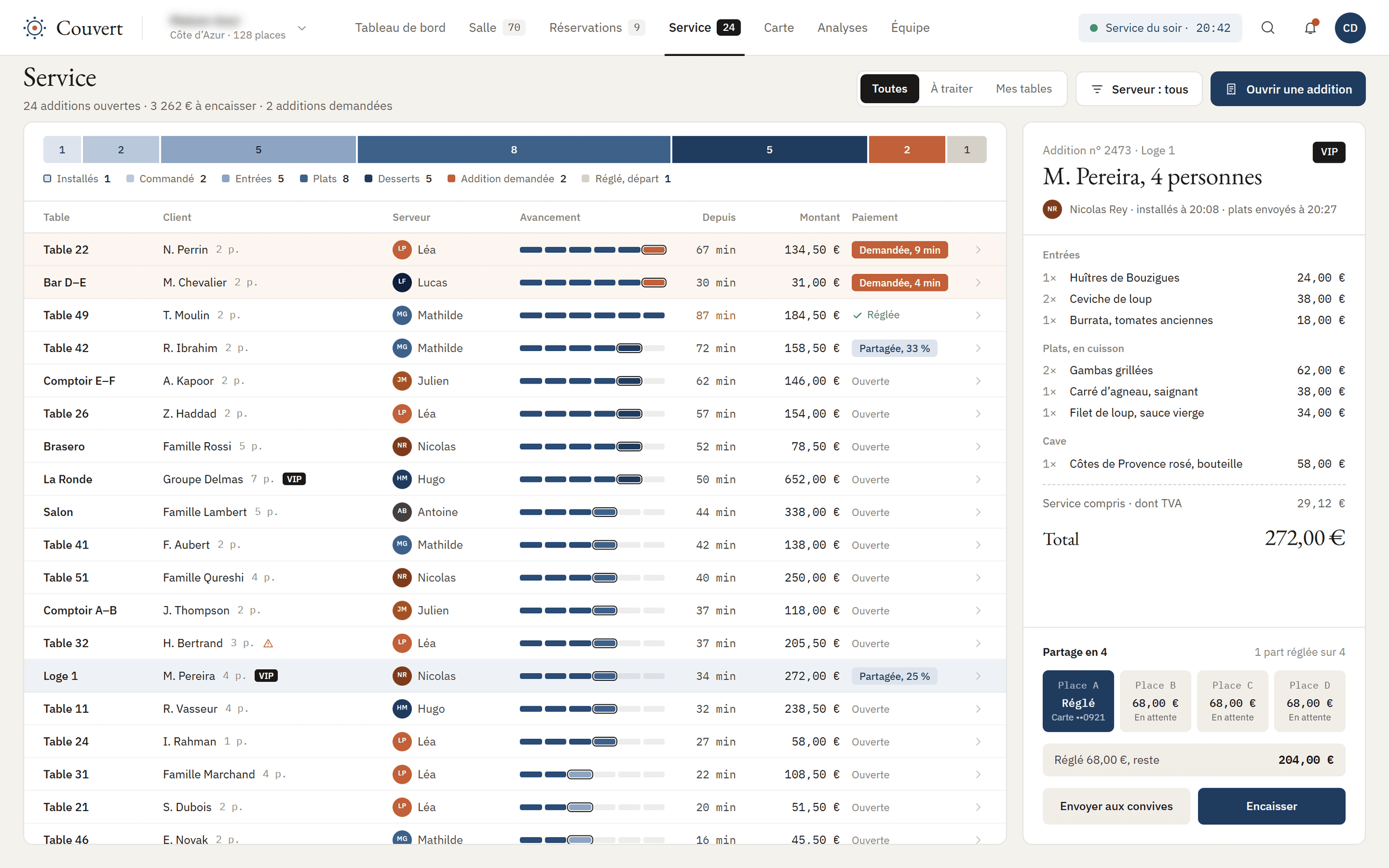Select the Toutes filter
1389x868 pixels.
pyautogui.click(x=889, y=89)
